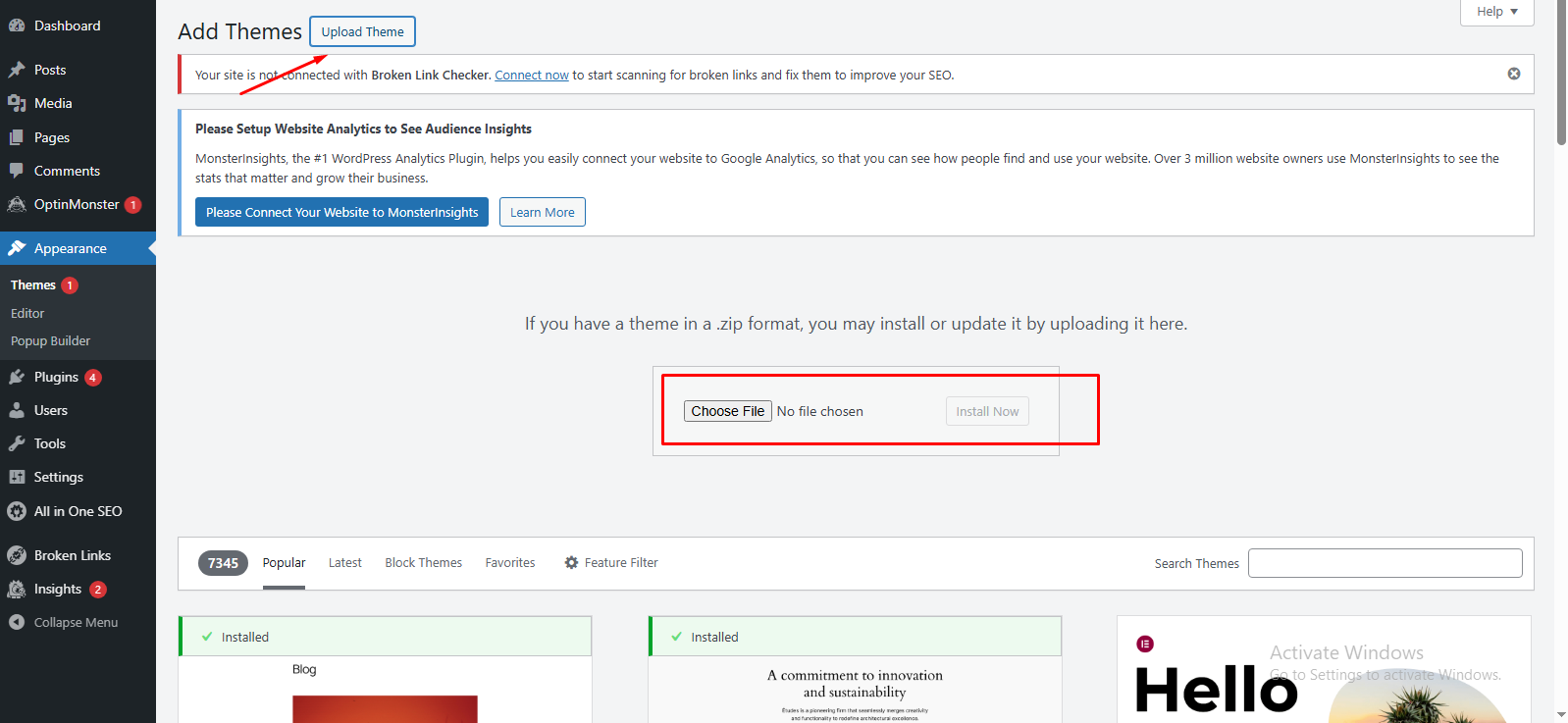Click the Upload Theme button
This screenshot has width=1568, height=723.
pos(362,31)
